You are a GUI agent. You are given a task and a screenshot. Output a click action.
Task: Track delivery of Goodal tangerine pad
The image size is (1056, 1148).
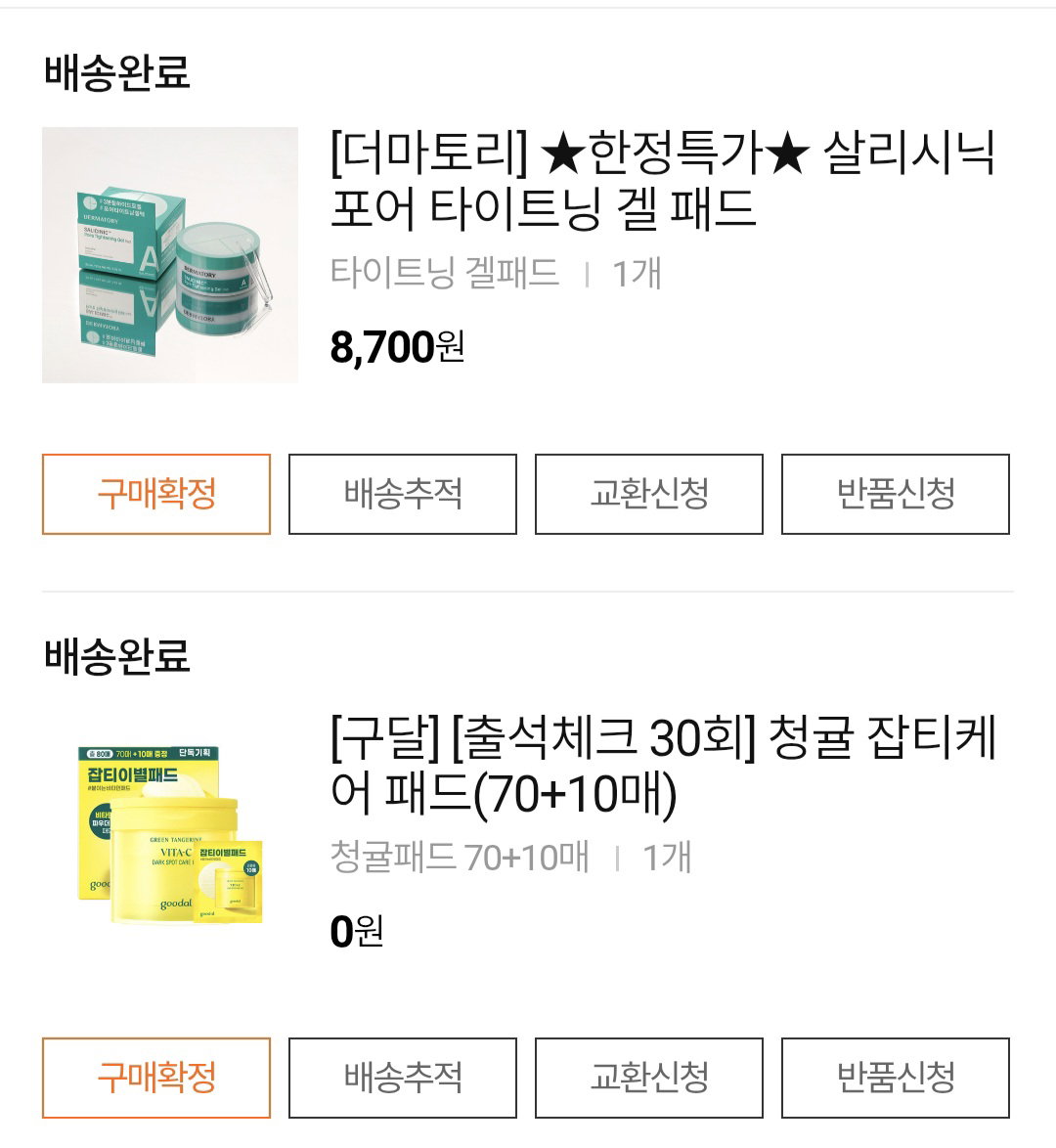[403, 1078]
